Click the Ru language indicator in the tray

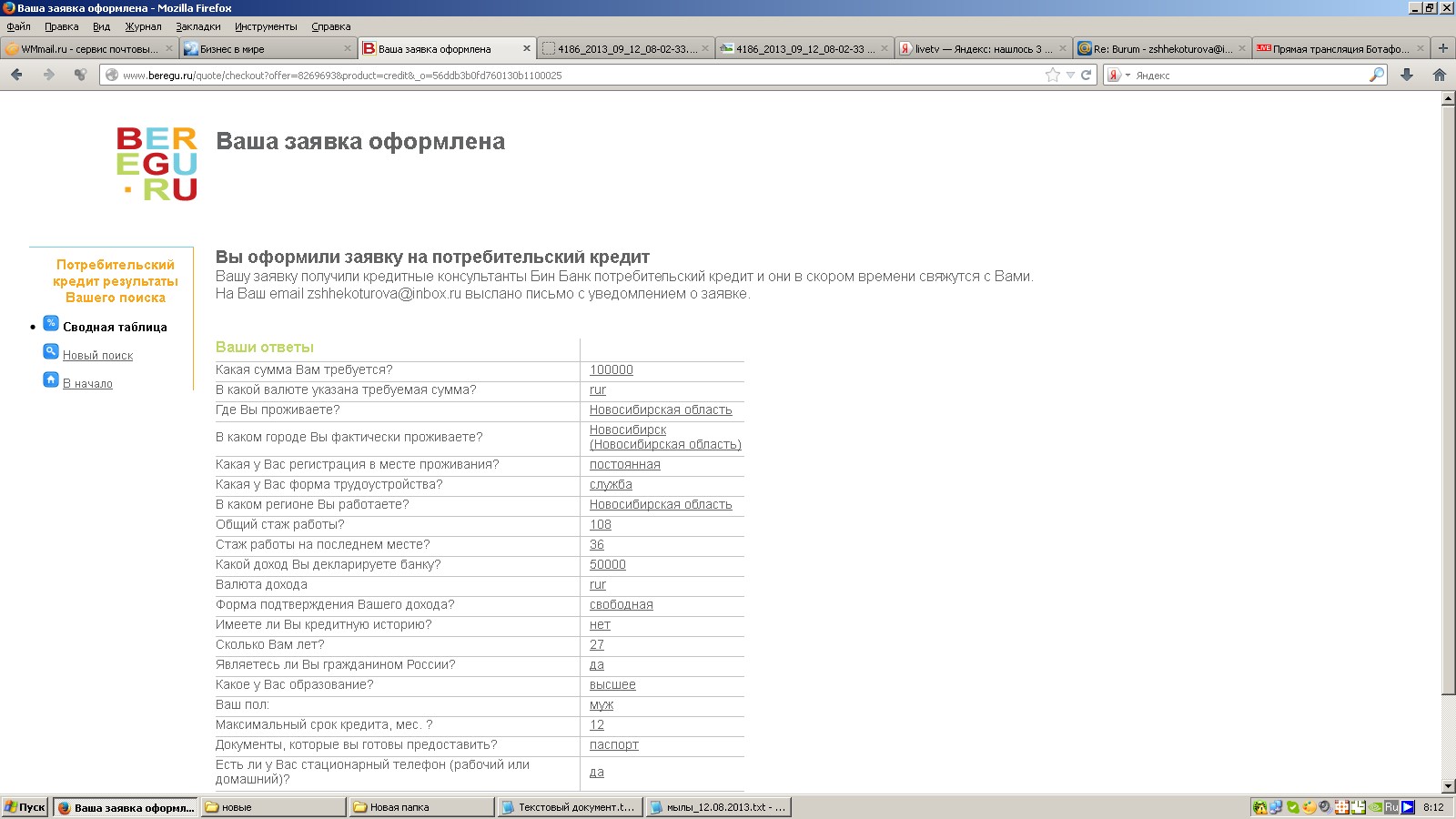[1391, 807]
